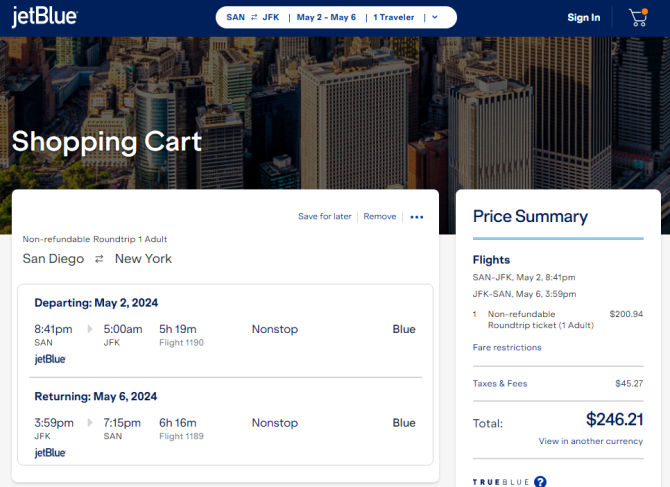670x487 pixels.
Task: Click the SAN JFK route in search pill
Action: (253, 17)
